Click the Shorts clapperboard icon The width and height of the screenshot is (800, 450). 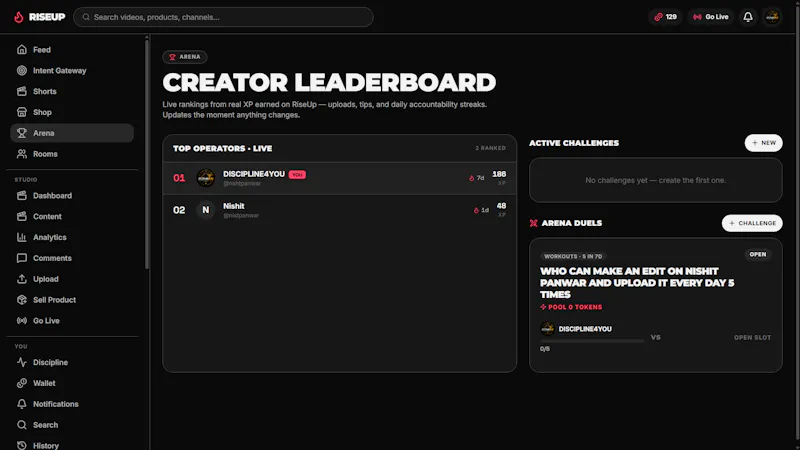(21, 91)
